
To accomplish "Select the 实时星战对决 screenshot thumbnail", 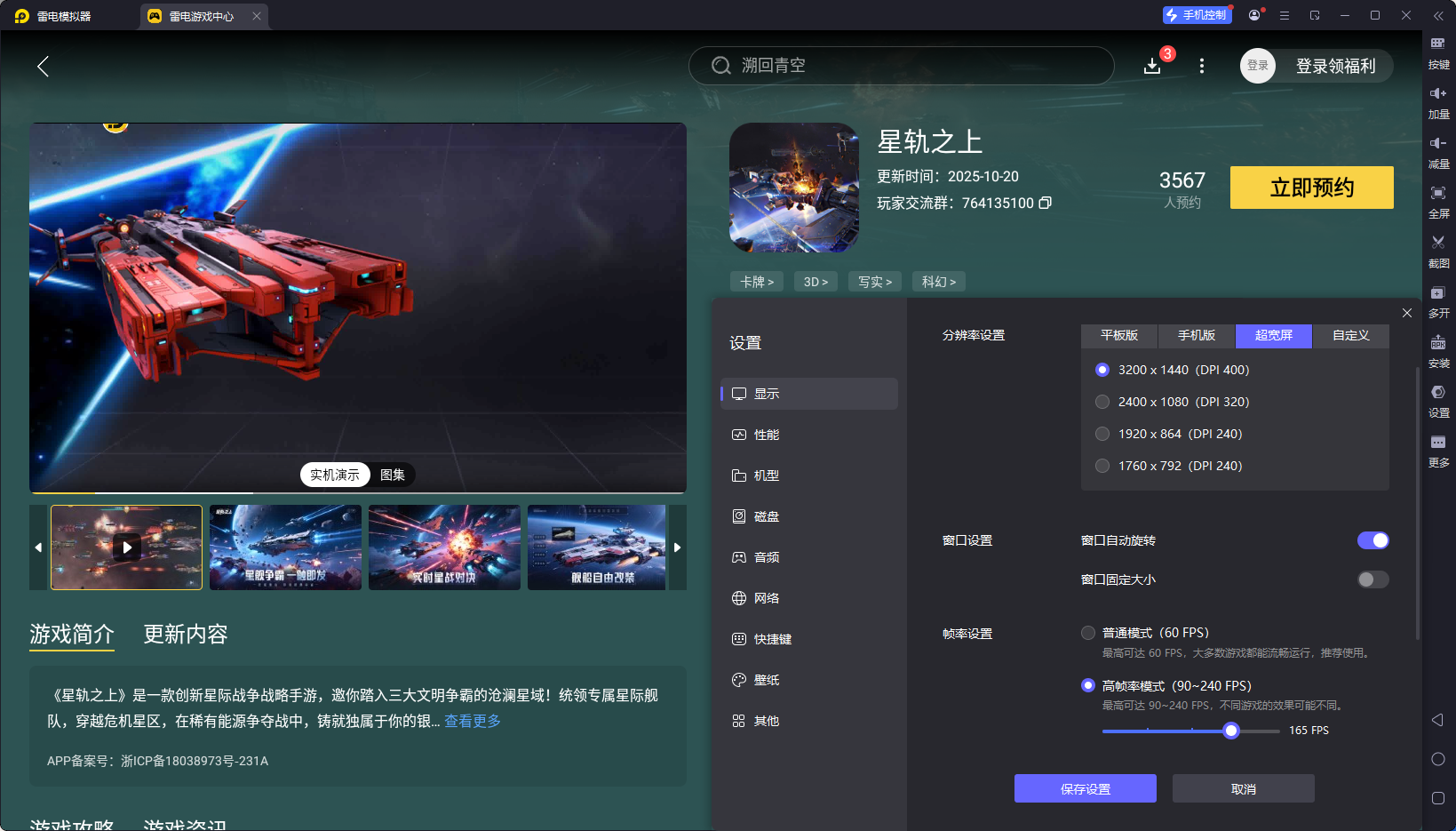I will pyautogui.click(x=444, y=547).
